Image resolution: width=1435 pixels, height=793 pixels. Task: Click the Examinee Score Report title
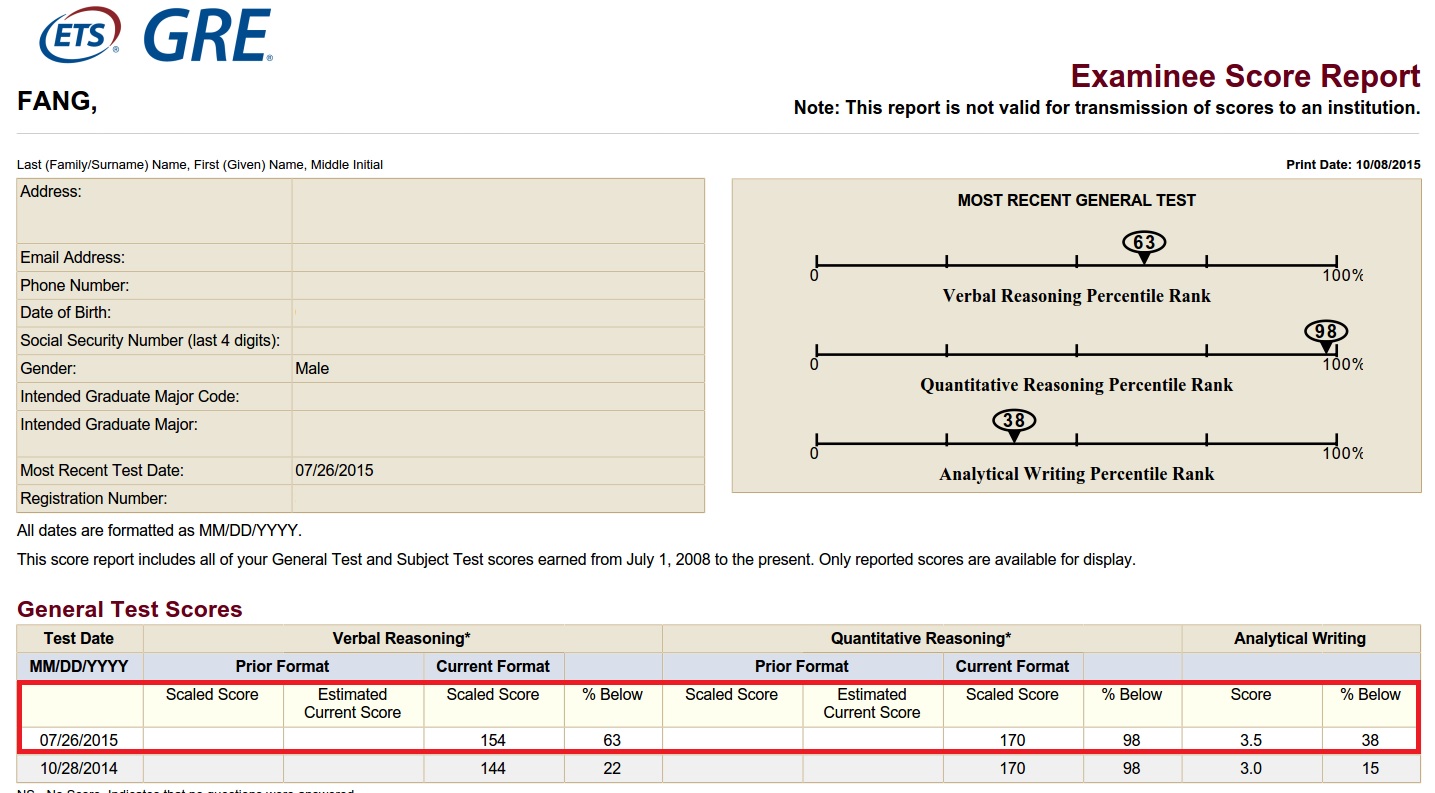pos(1245,76)
